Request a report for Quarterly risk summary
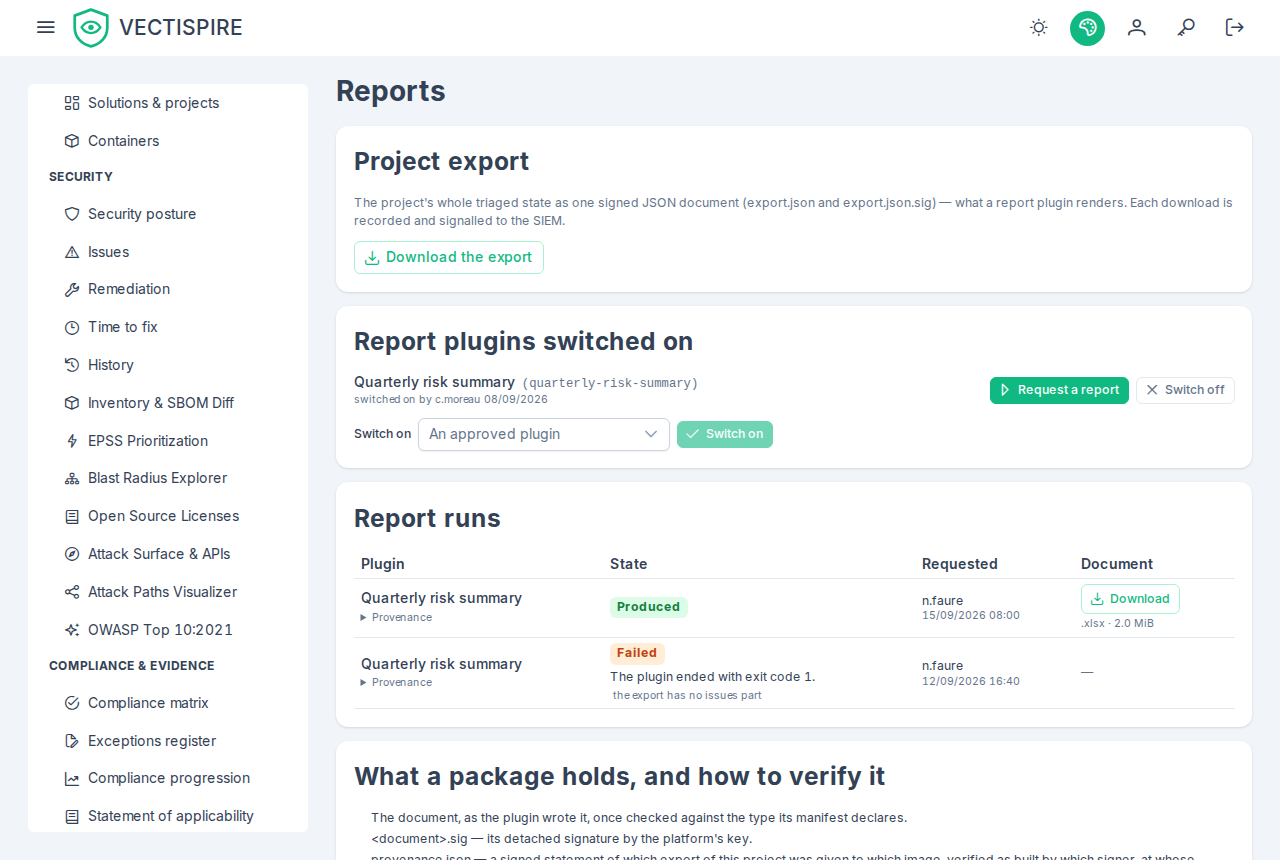This screenshot has width=1280, height=860. point(1059,390)
